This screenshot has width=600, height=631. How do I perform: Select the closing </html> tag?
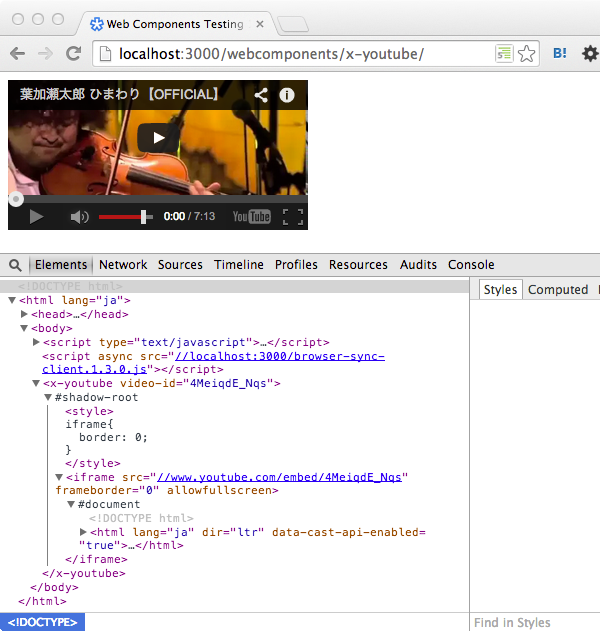point(42,601)
